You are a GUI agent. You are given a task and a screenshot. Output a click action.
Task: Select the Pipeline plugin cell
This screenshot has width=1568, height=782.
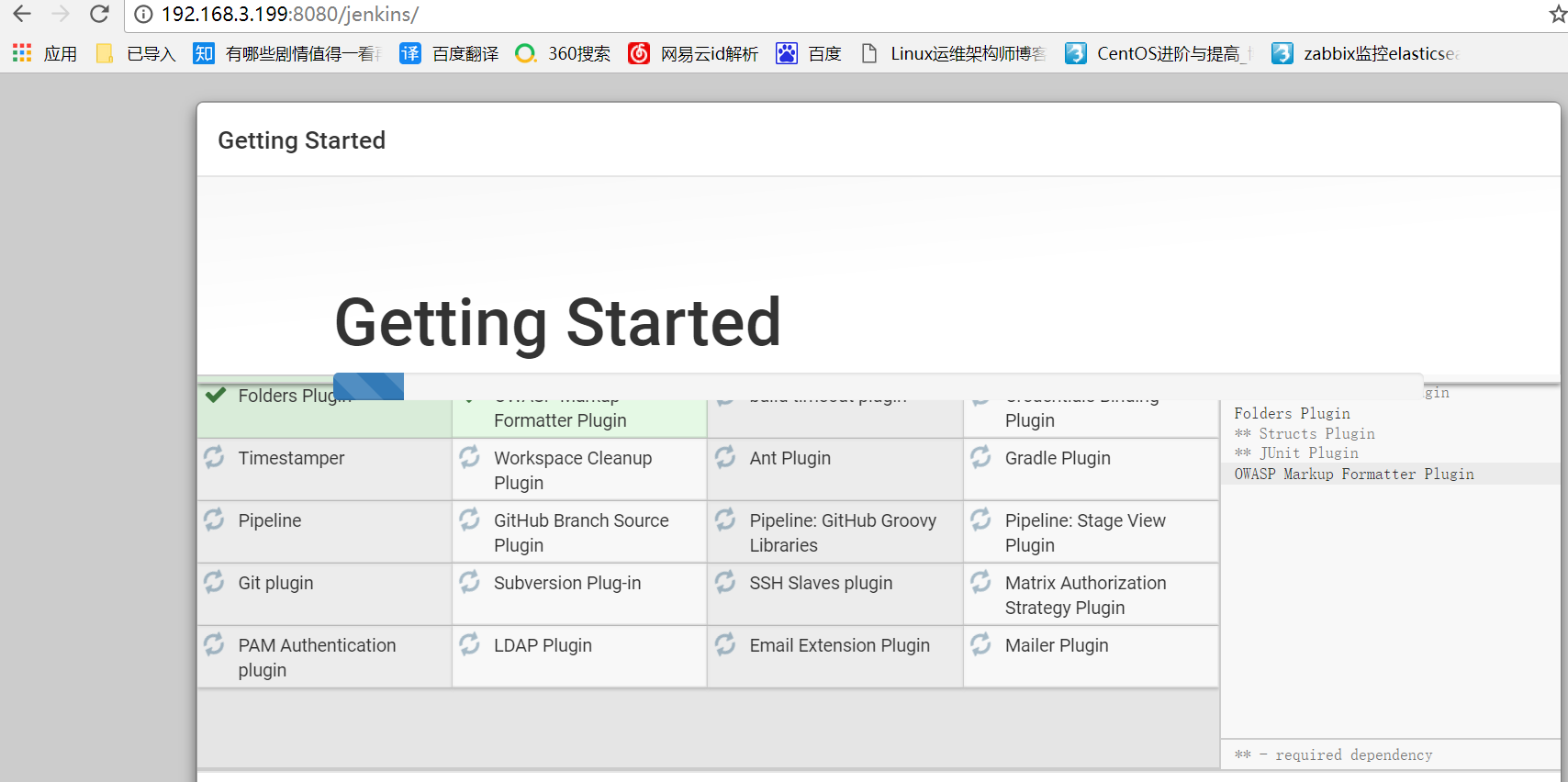(324, 531)
